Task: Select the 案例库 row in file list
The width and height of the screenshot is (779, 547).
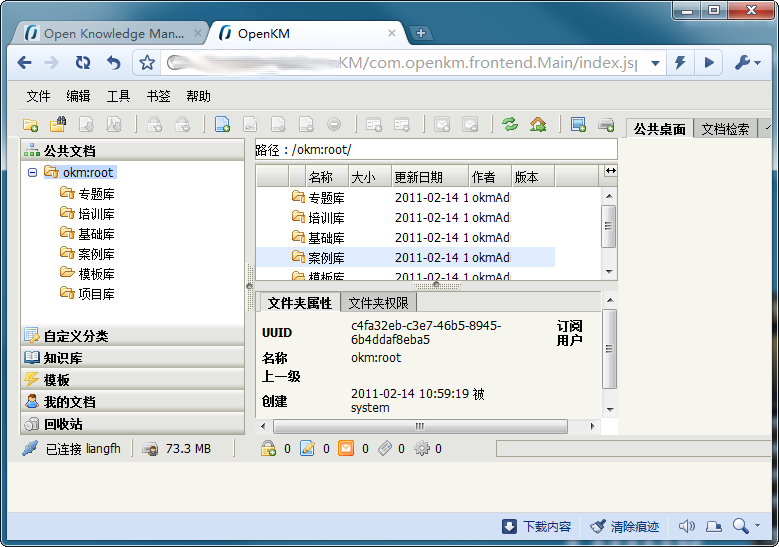Action: (x=405, y=257)
